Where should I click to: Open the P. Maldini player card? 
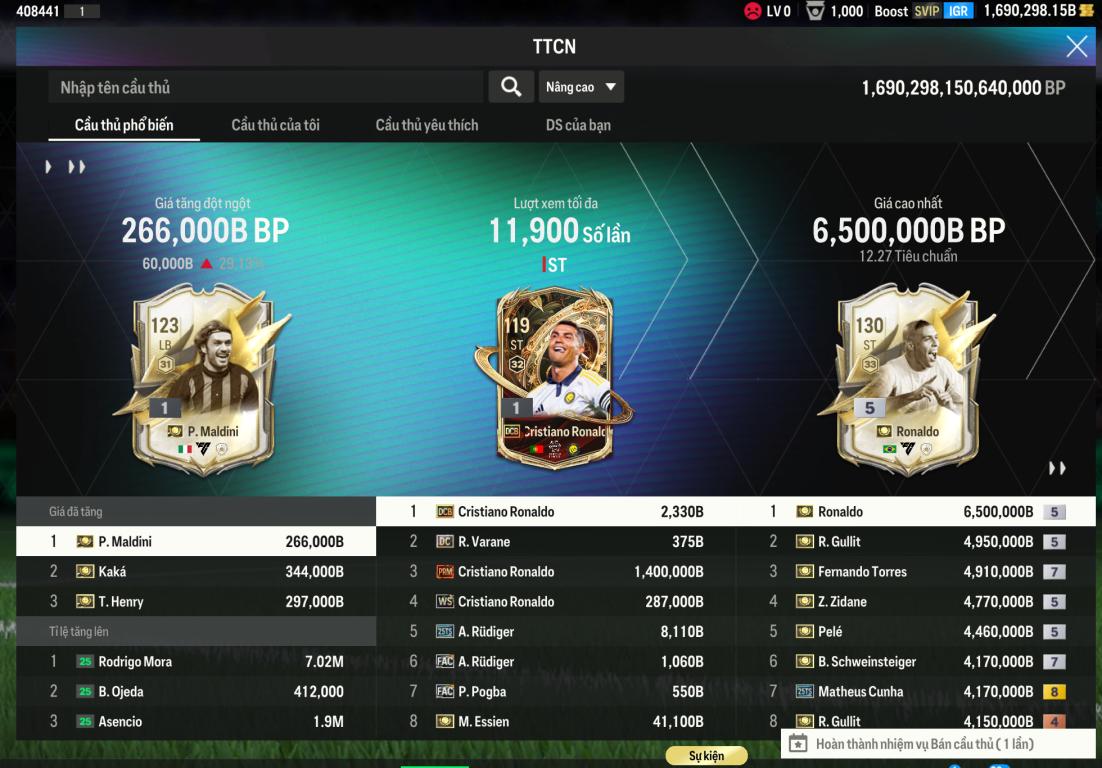coord(205,379)
